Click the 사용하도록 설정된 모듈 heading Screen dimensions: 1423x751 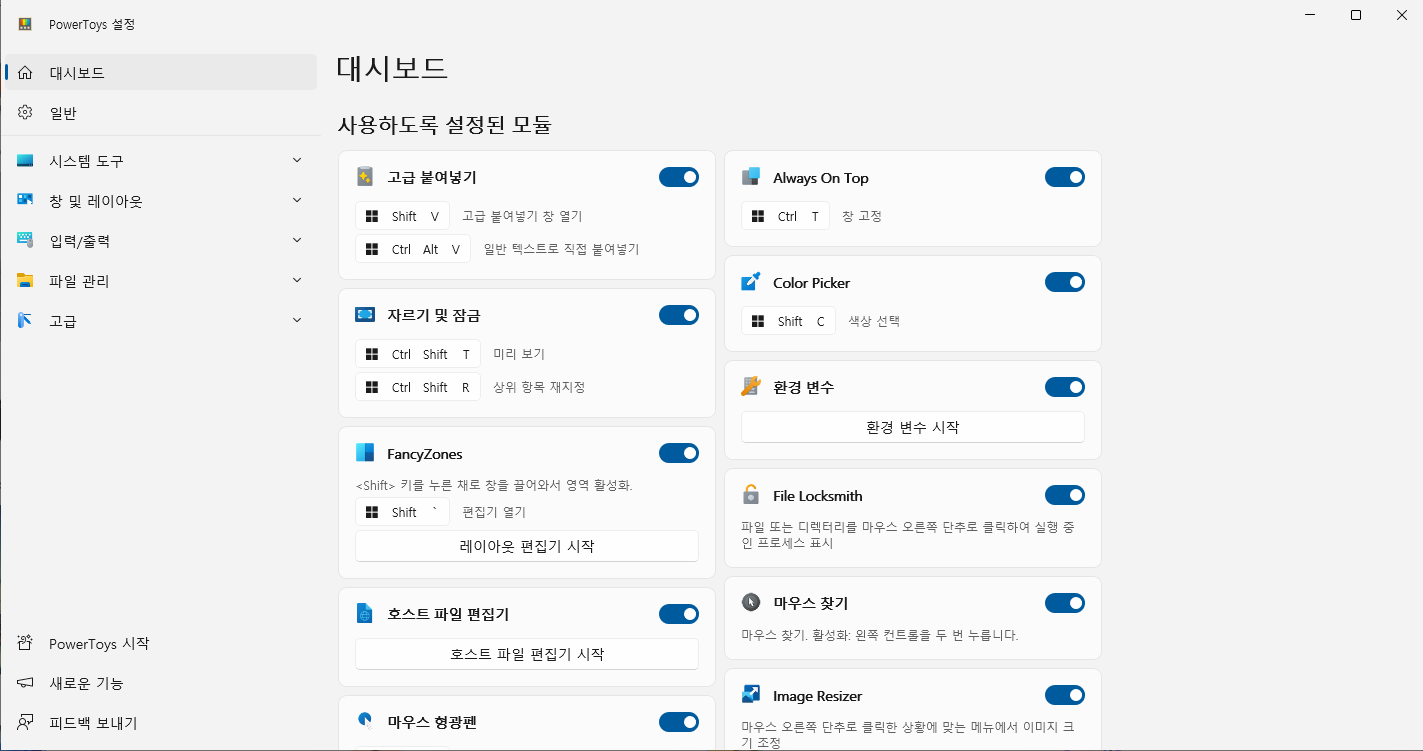445,125
